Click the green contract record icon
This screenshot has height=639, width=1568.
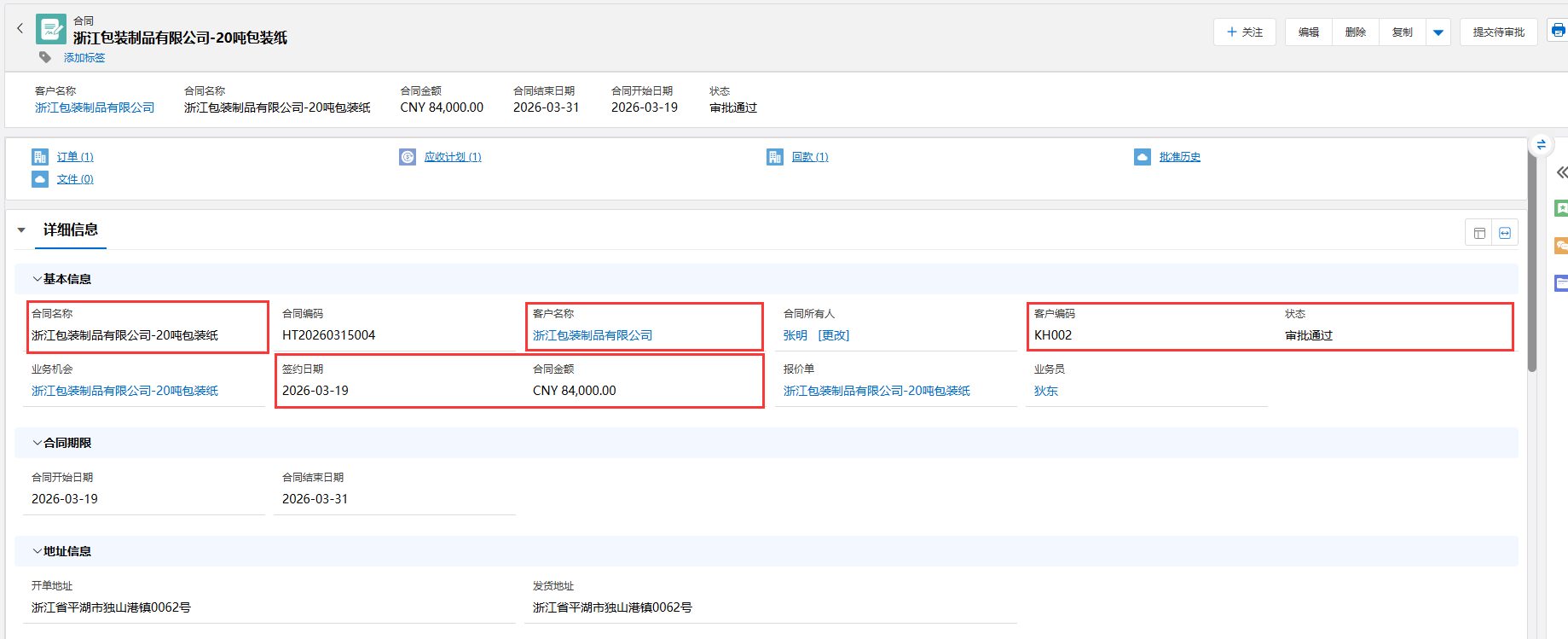pyautogui.click(x=50, y=29)
